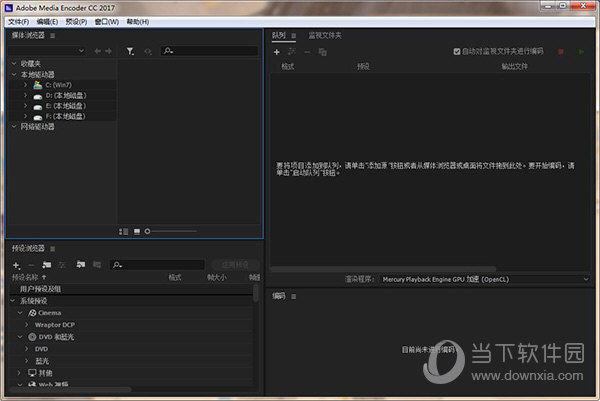
Task: Open the Encoding panel menu icon
Action: [293, 296]
